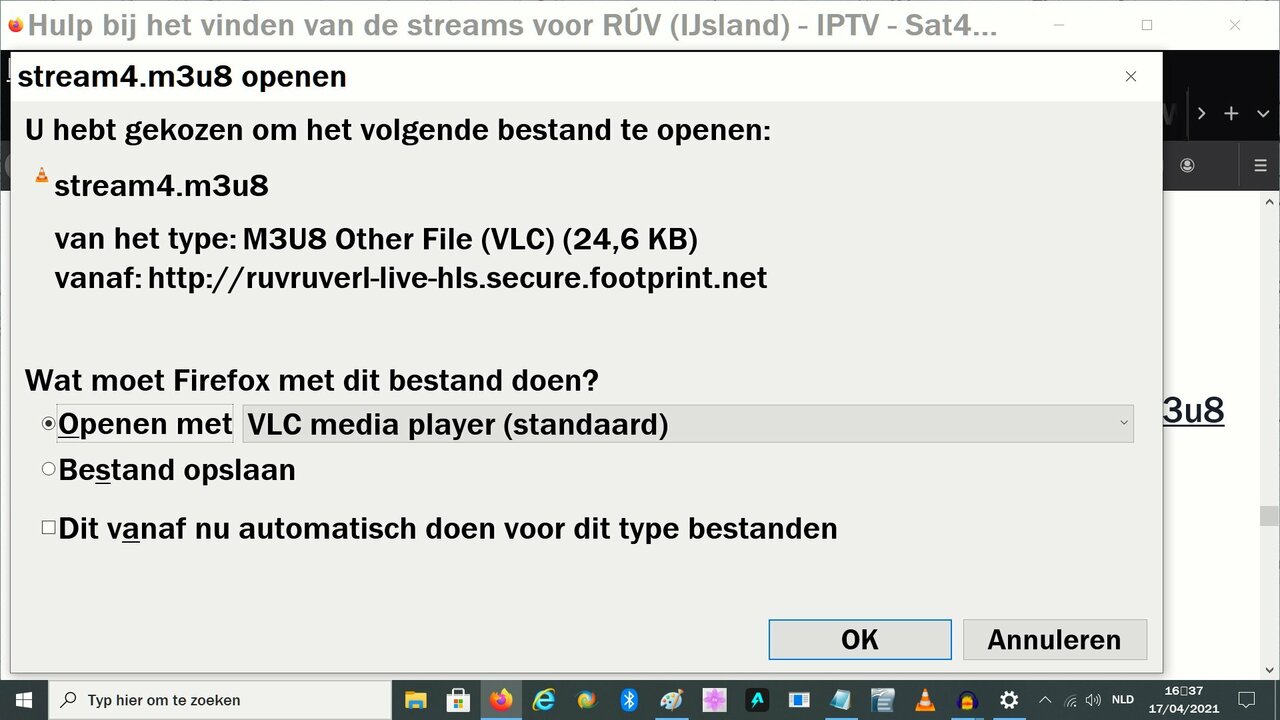Image resolution: width=1280 pixels, height=720 pixels.
Task: Click the Windows Start menu
Action: click(22, 700)
